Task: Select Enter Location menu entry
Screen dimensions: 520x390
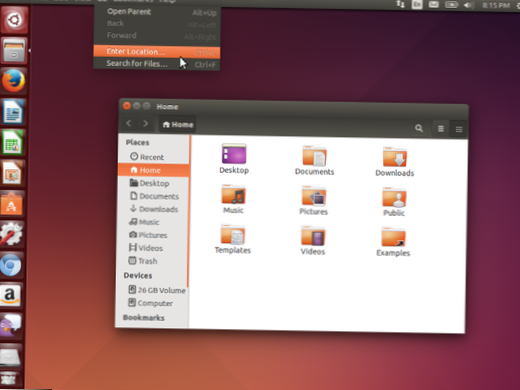Action: point(157,52)
